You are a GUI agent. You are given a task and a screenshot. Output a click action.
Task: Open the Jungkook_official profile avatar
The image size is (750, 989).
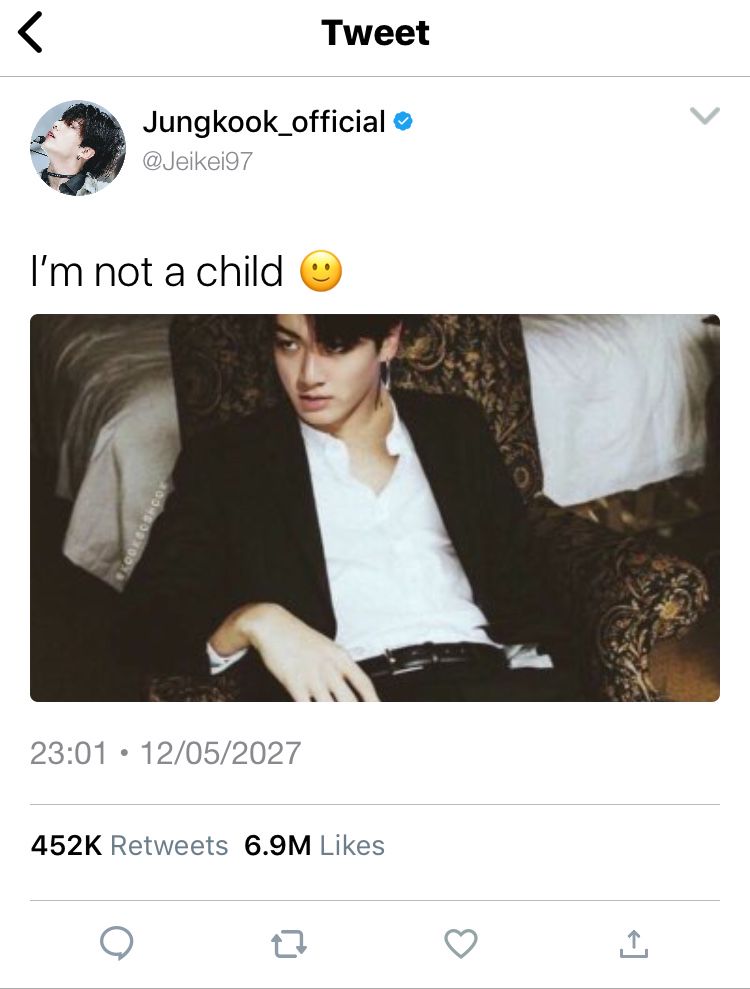click(x=78, y=147)
